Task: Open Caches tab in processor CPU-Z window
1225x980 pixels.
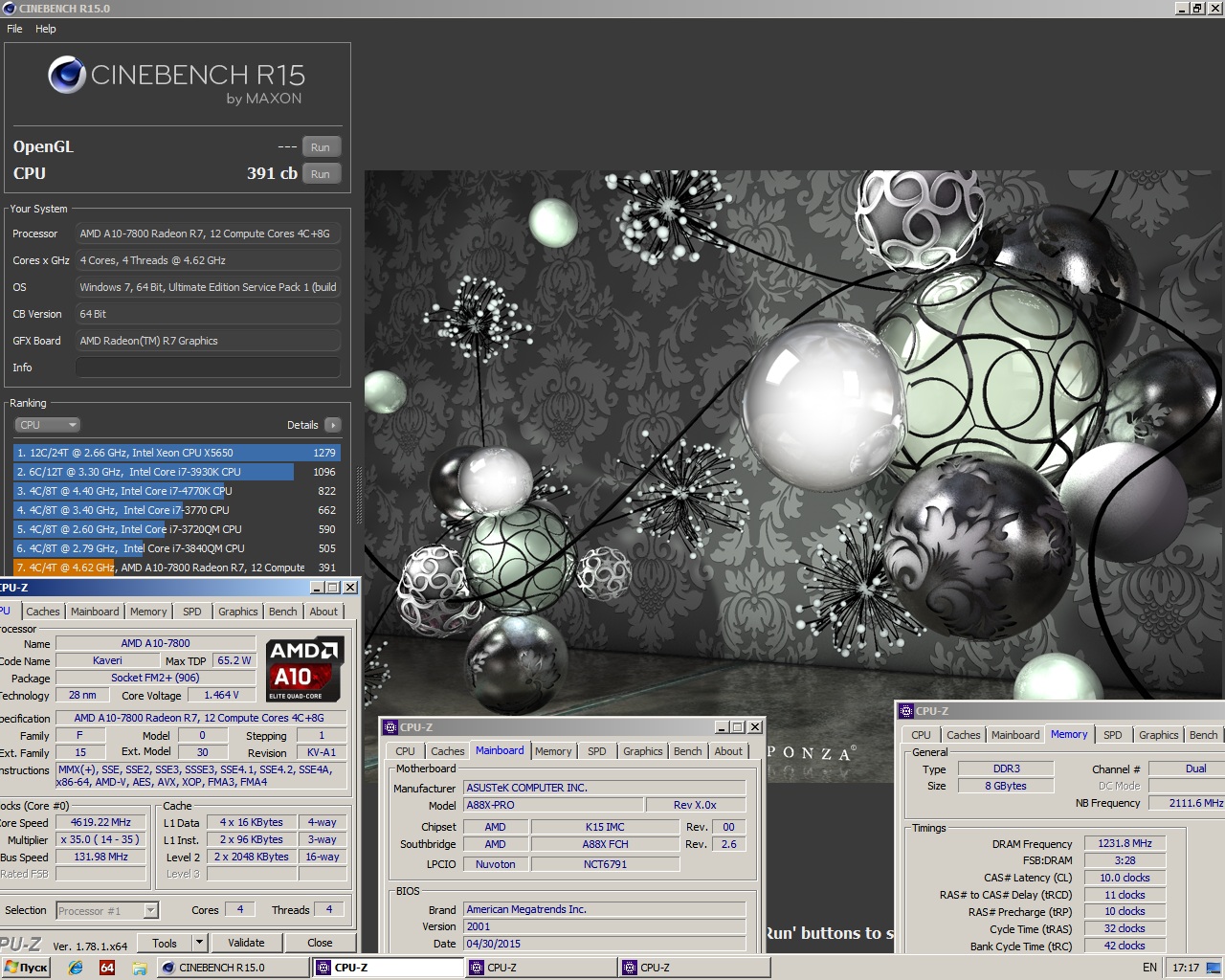Action: pyautogui.click(x=43, y=612)
